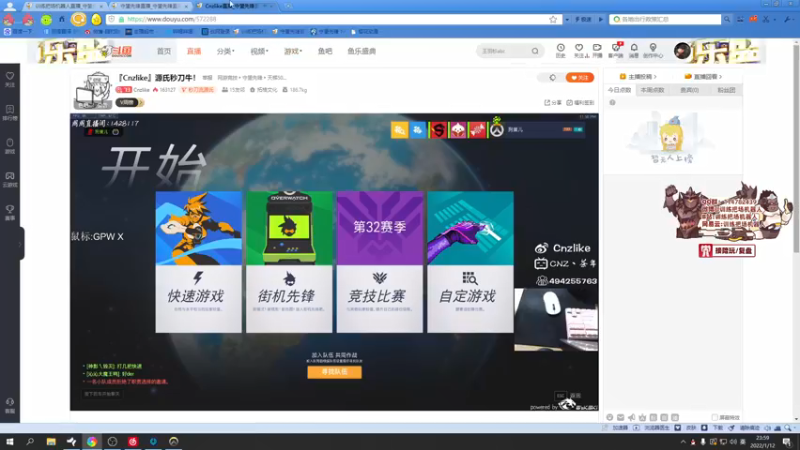The image size is (800, 450).
Task: Toggle the 屏蔽特效 block effects checkbox
Action: click(x=715, y=417)
